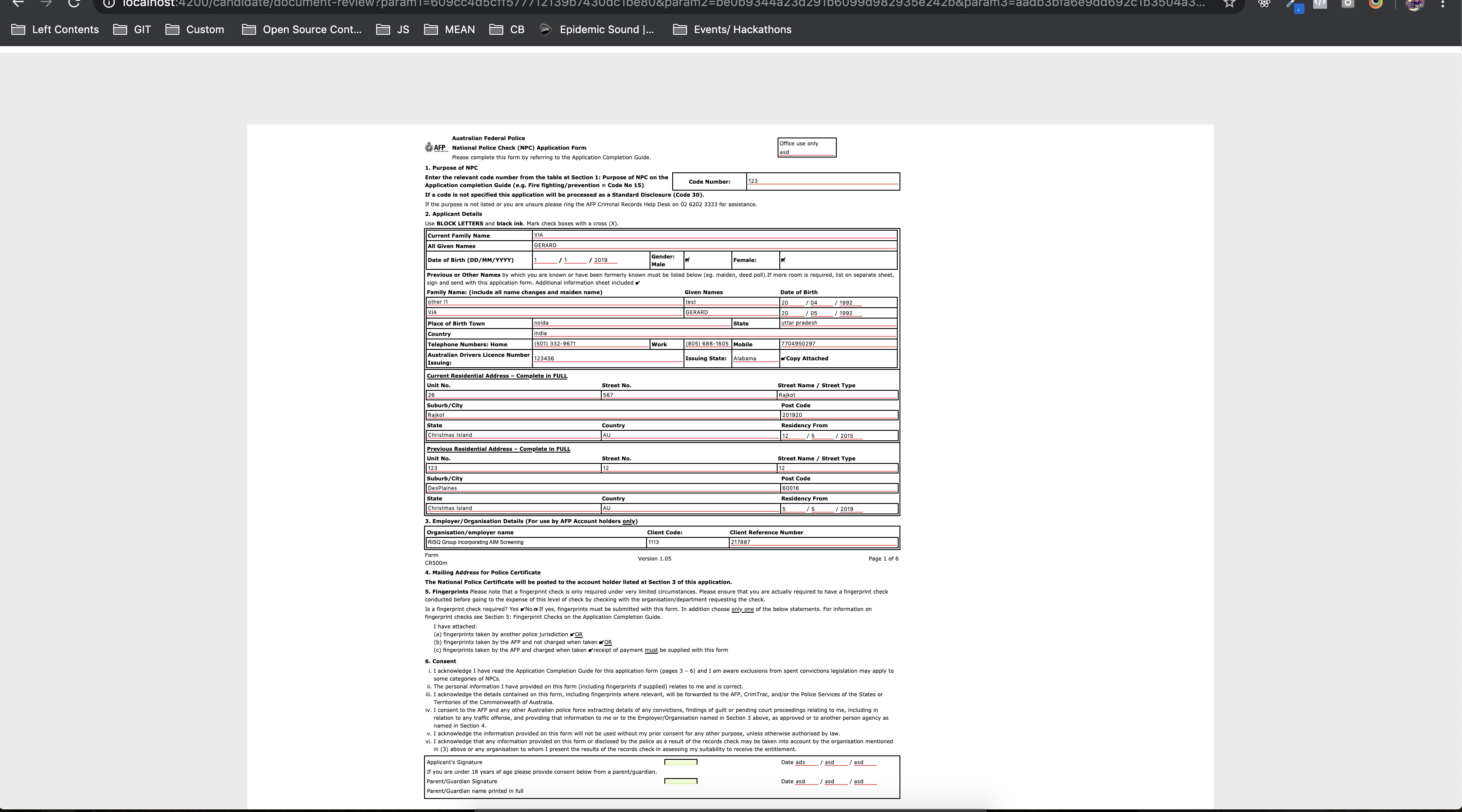Viewport: 1462px width, 812px height.
Task: Click the Client Code 1113 field
Action: click(x=687, y=543)
